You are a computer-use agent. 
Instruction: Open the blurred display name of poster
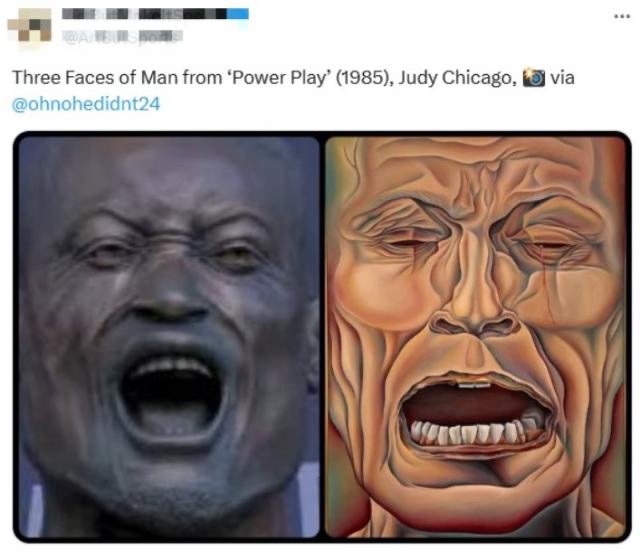[155, 14]
